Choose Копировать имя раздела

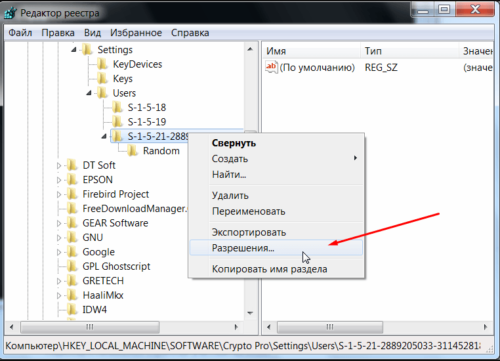pyautogui.click(x=276, y=269)
